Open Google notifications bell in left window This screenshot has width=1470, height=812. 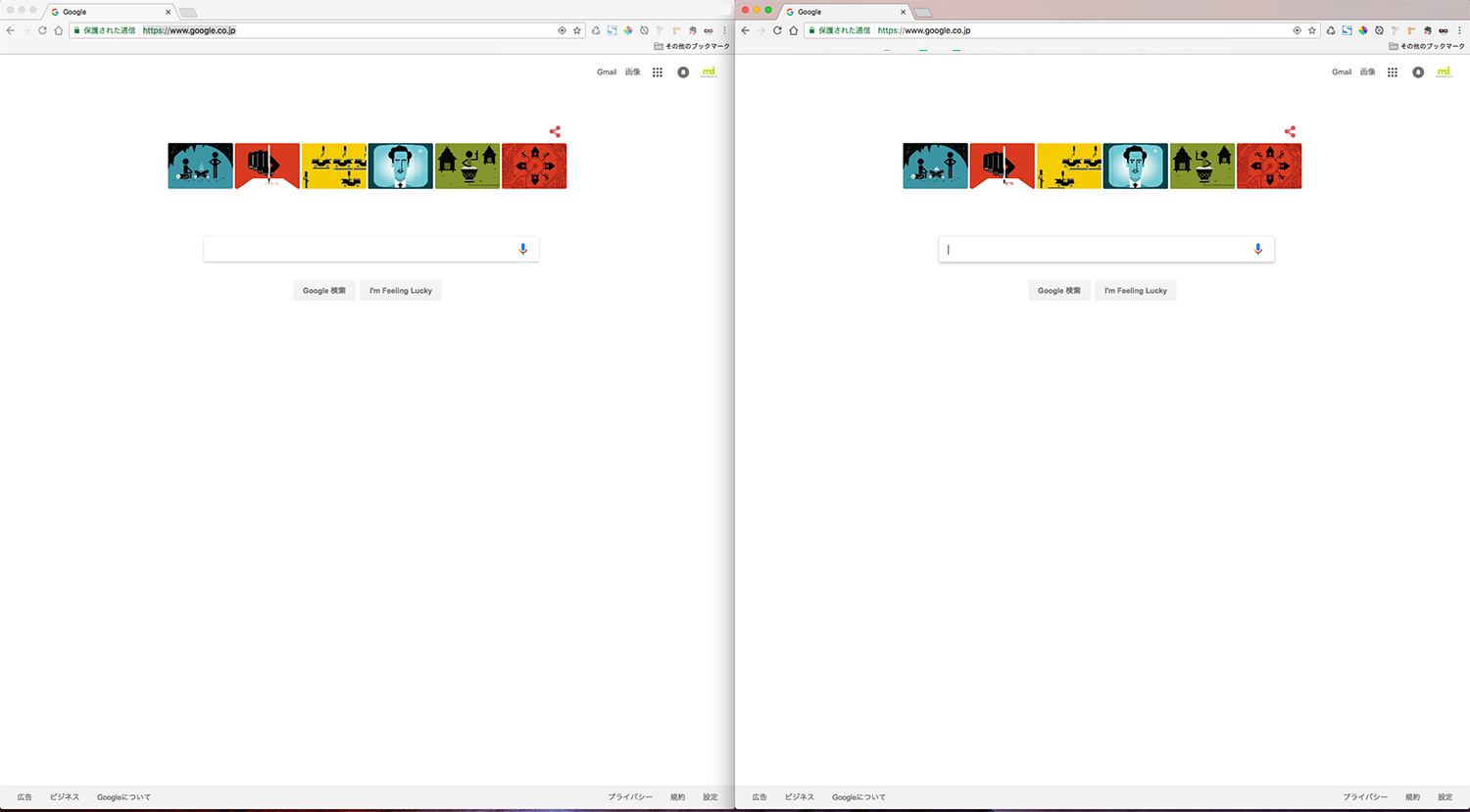[x=683, y=72]
